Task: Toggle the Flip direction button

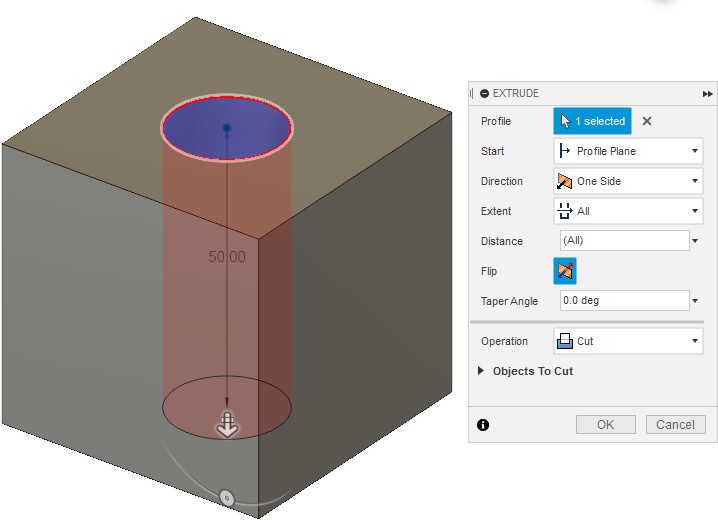Action: (565, 271)
